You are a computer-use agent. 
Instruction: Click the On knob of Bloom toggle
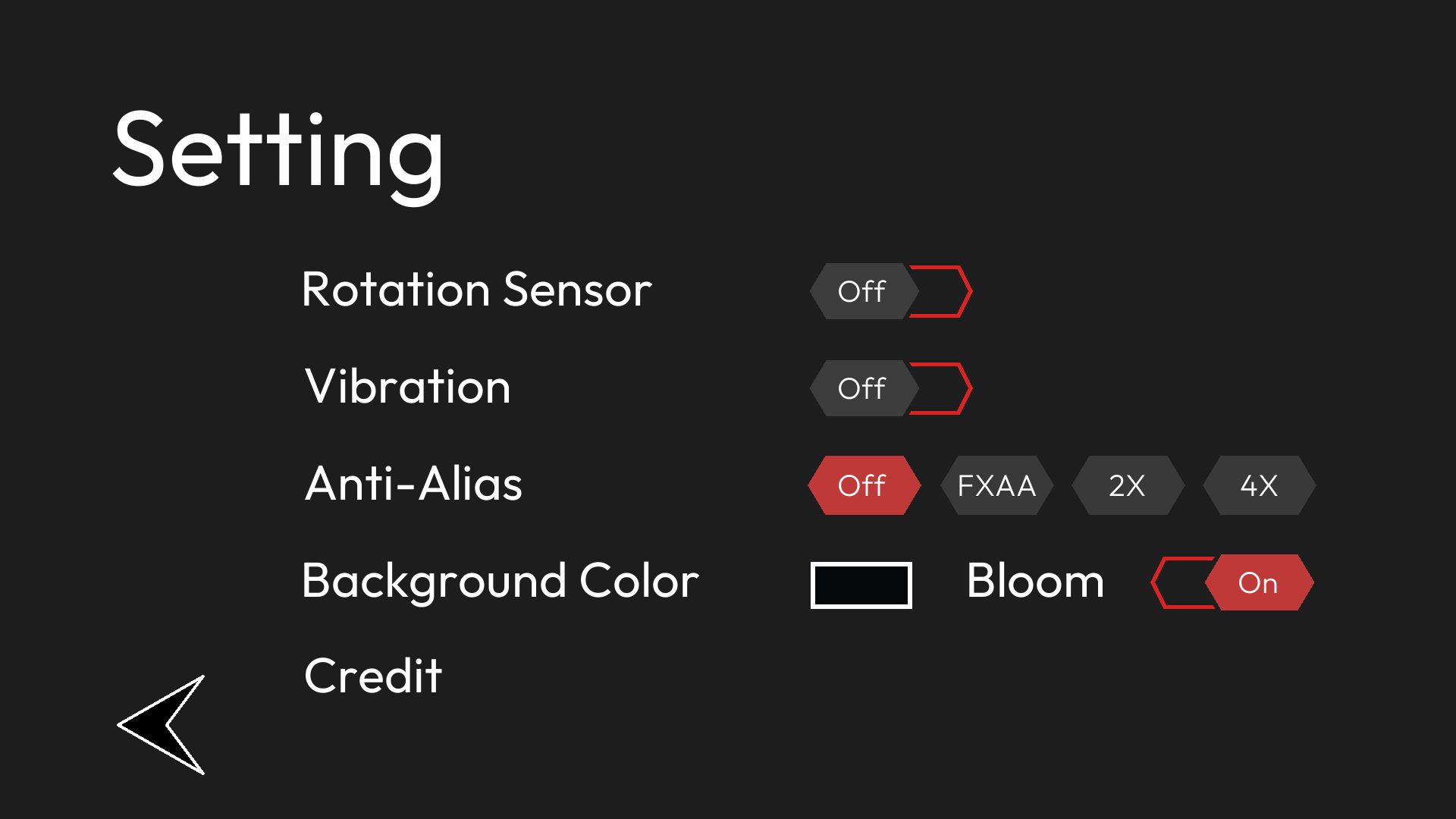click(1259, 582)
